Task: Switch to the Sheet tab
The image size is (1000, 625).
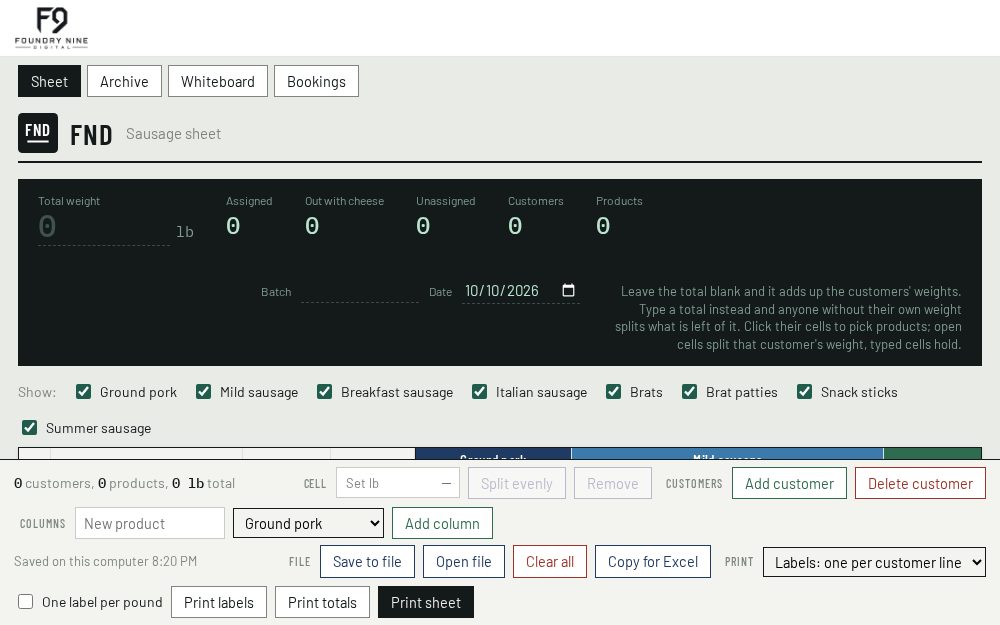Action: tap(49, 81)
